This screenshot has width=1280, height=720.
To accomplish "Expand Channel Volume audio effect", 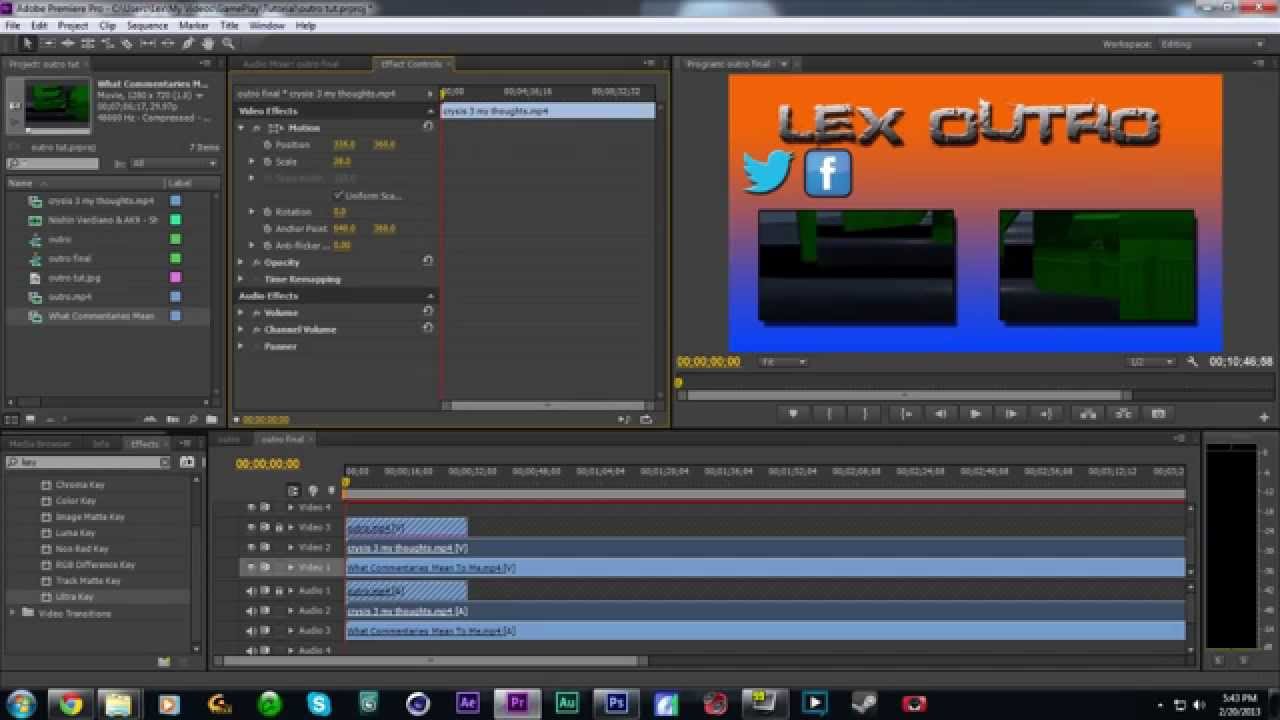I will [x=241, y=329].
